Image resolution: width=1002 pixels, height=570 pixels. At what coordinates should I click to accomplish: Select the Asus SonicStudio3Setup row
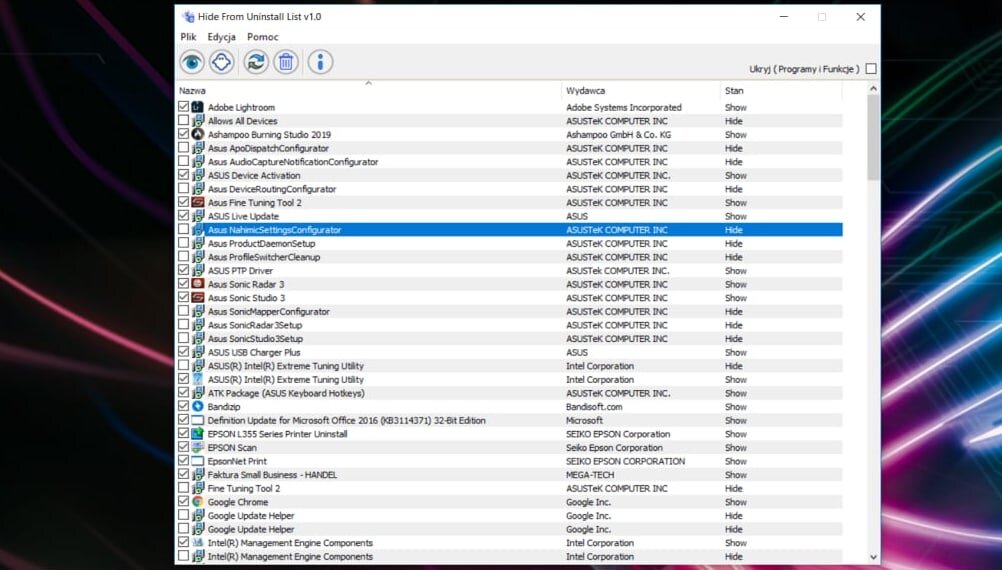click(x=509, y=338)
